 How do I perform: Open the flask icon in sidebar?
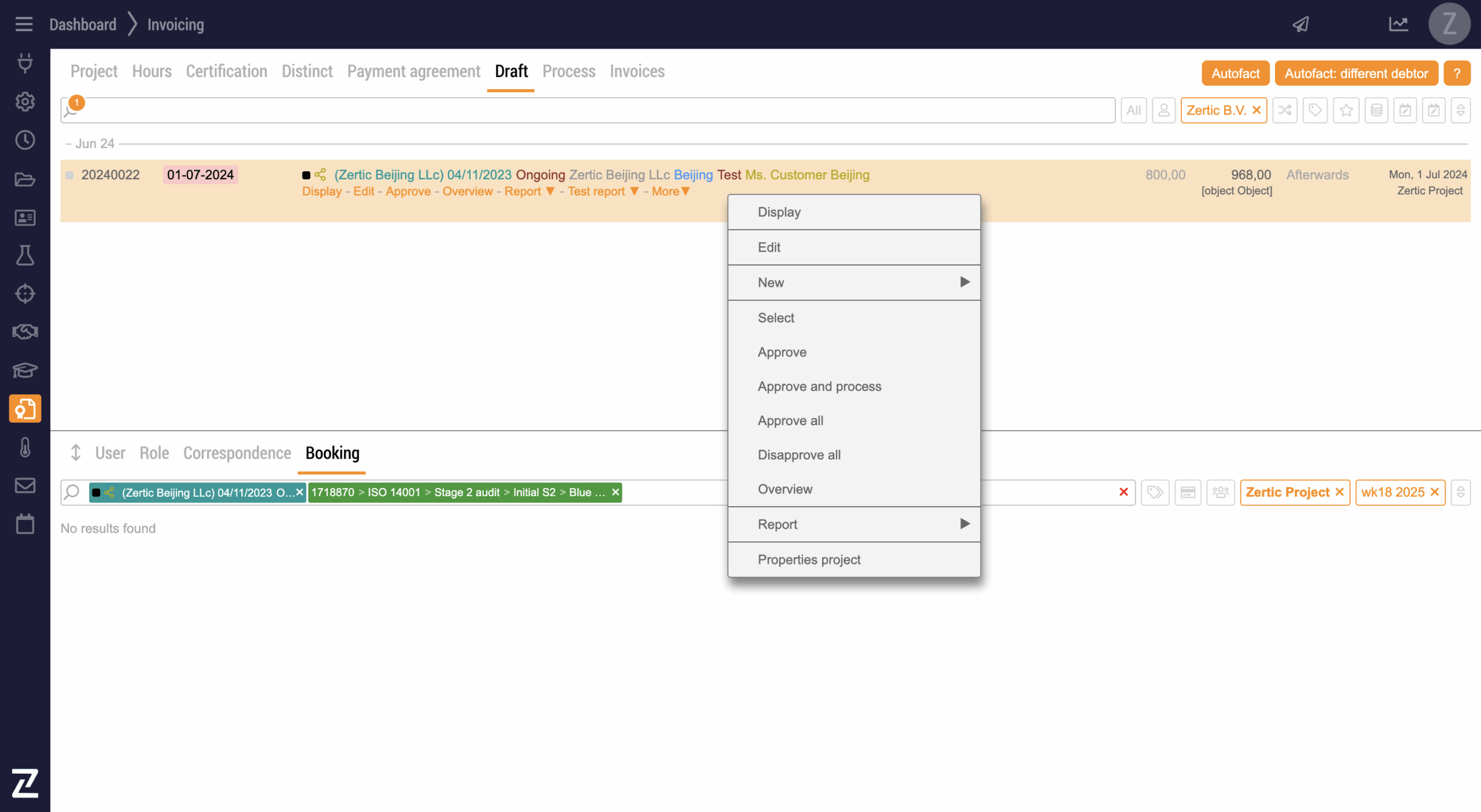[25, 255]
